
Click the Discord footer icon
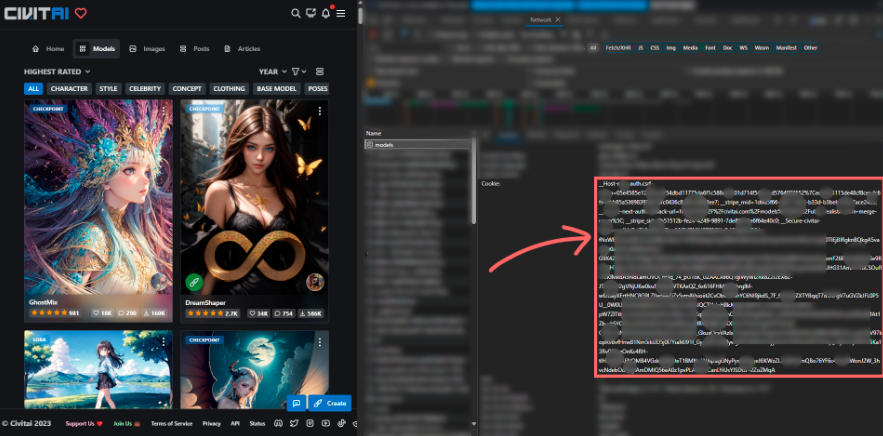278,423
